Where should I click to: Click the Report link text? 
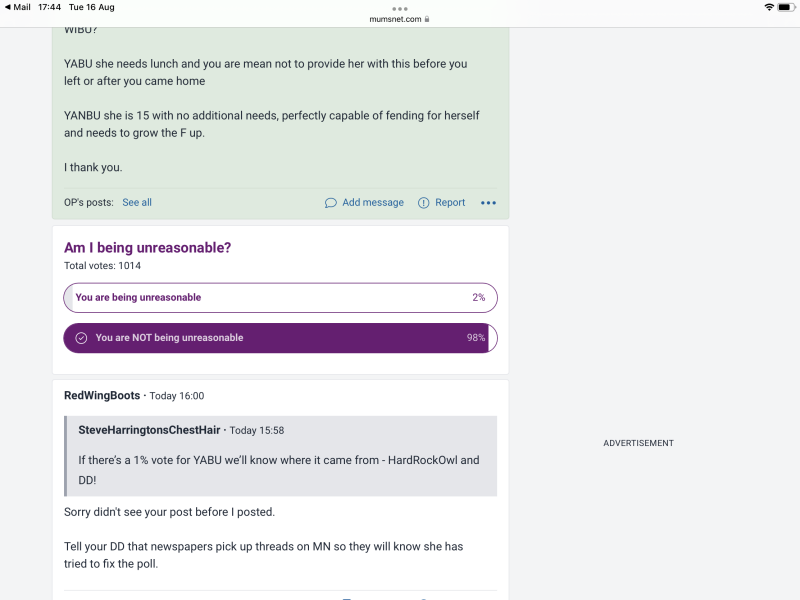click(450, 203)
